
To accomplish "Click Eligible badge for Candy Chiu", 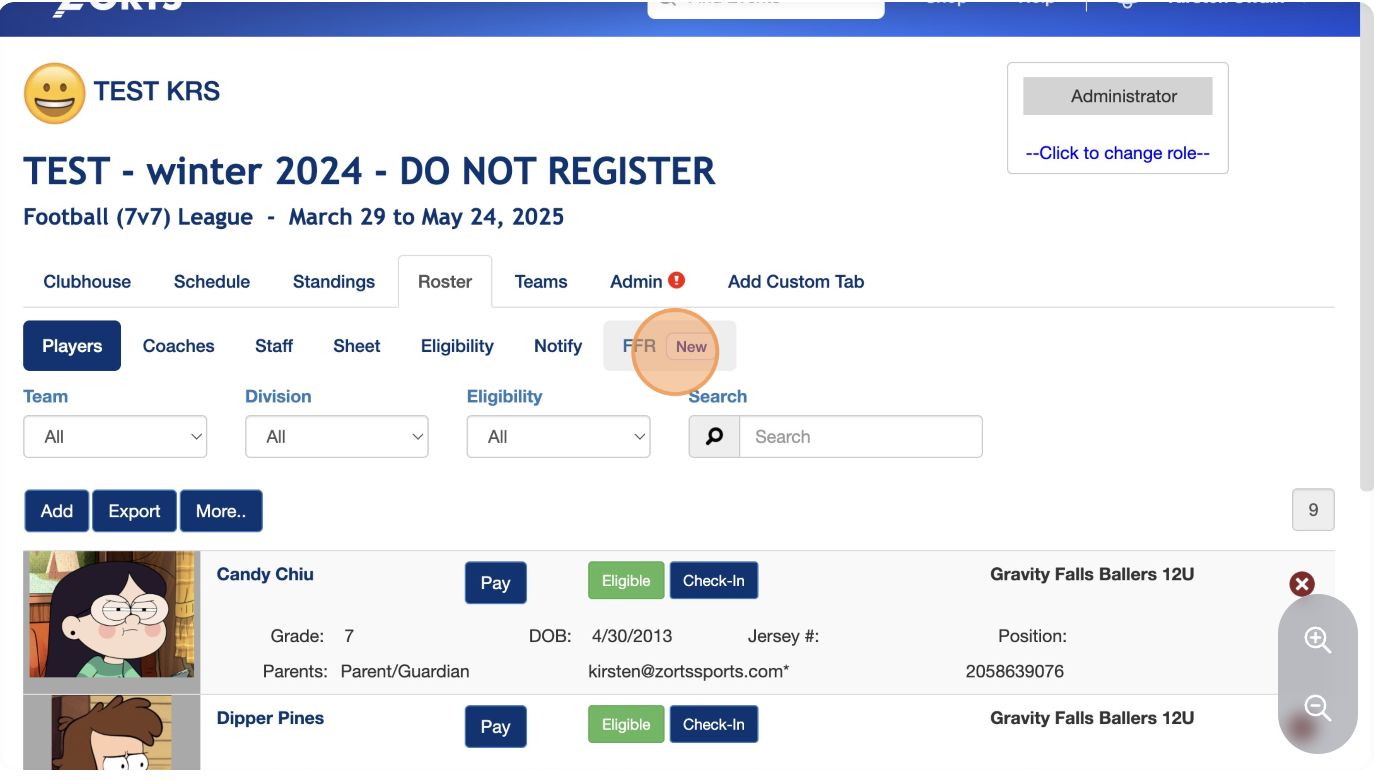I will pyautogui.click(x=626, y=581).
